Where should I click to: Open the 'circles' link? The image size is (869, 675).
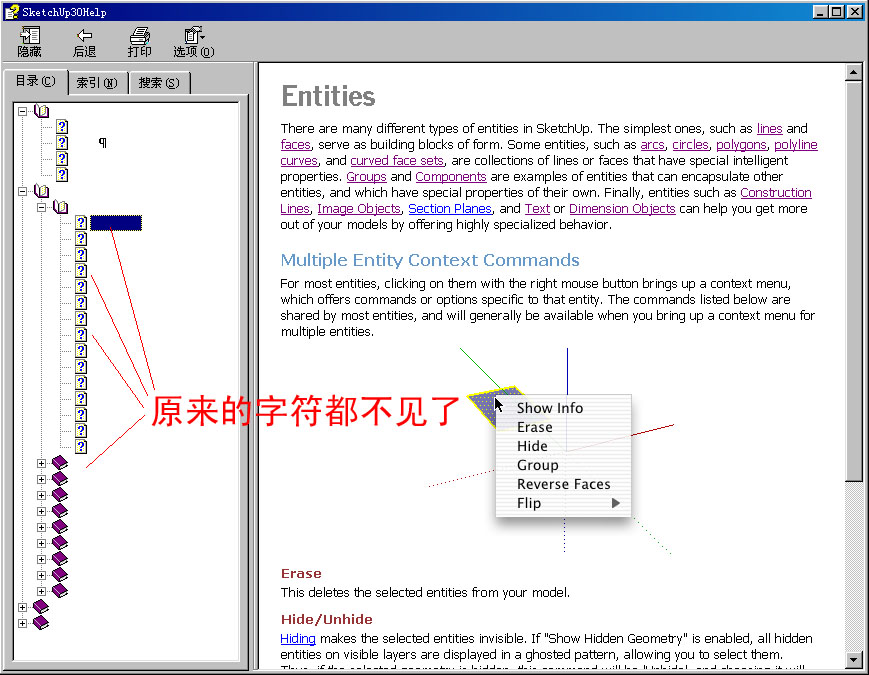pyautogui.click(x=691, y=145)
